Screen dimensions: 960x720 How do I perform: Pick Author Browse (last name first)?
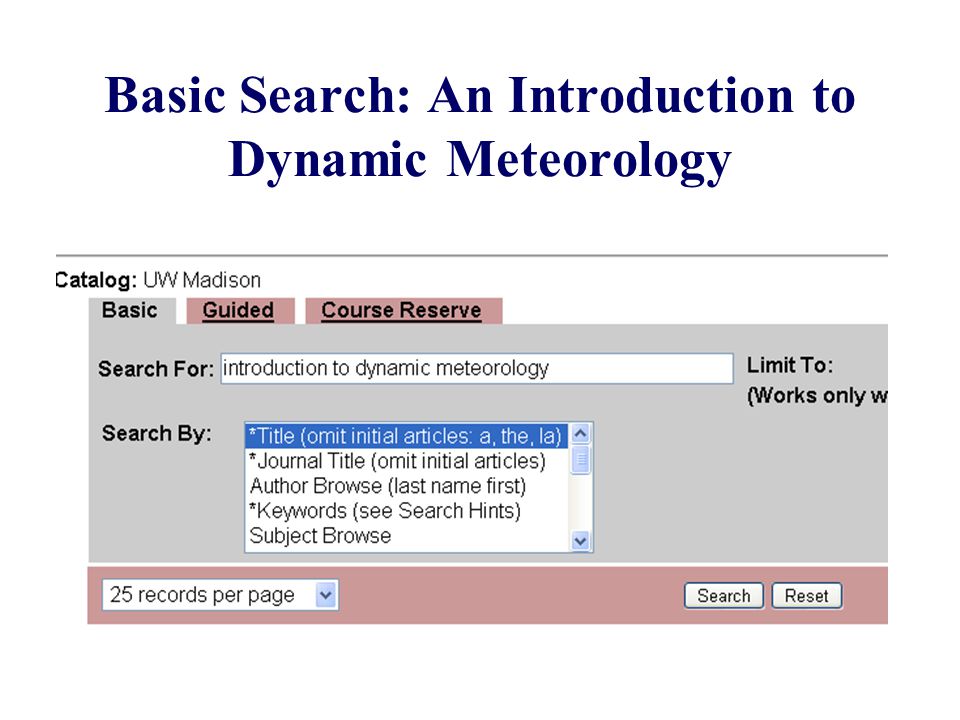(x=407, y=486)
